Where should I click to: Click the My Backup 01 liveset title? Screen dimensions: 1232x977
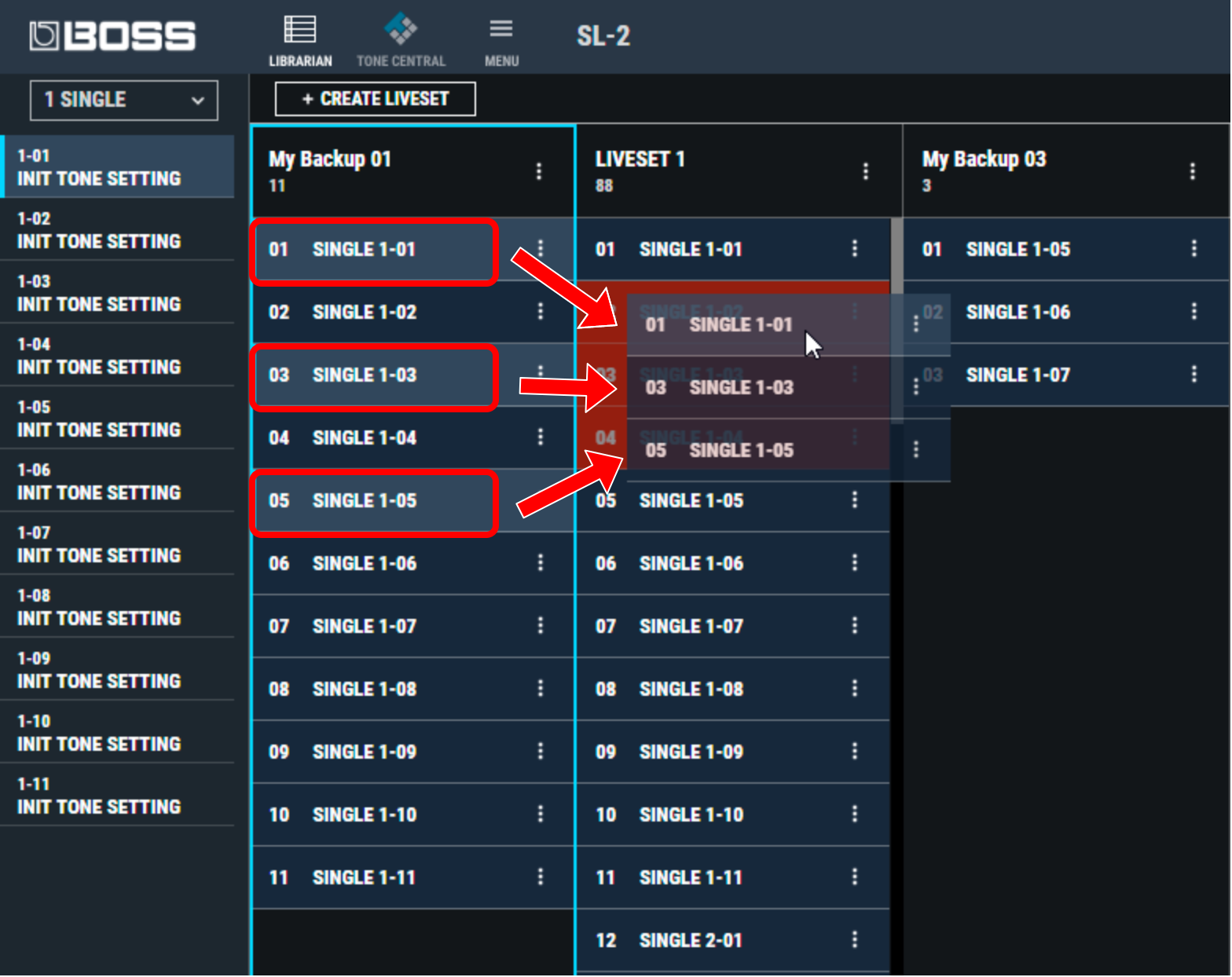tap(330, 159)
